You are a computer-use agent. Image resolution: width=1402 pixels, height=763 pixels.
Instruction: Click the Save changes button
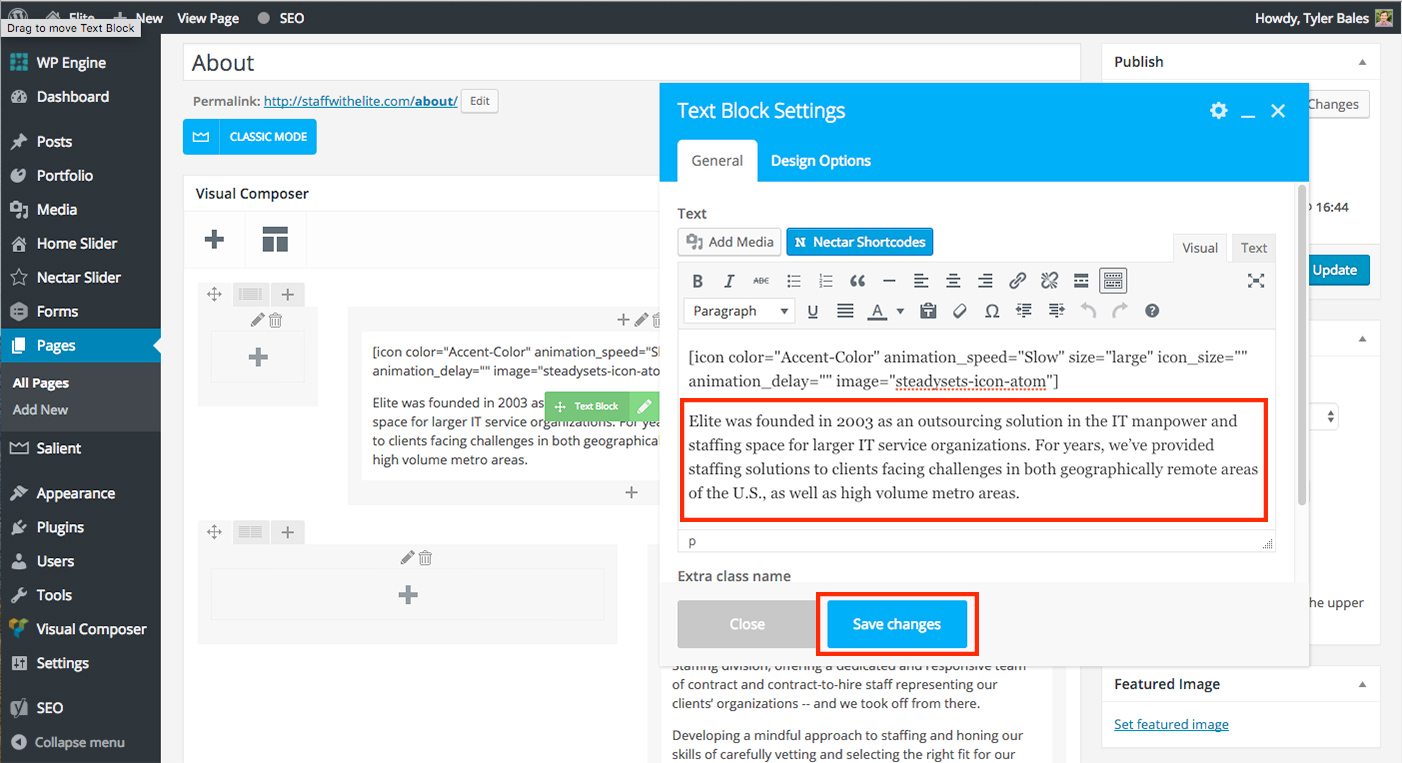[896, 624]
